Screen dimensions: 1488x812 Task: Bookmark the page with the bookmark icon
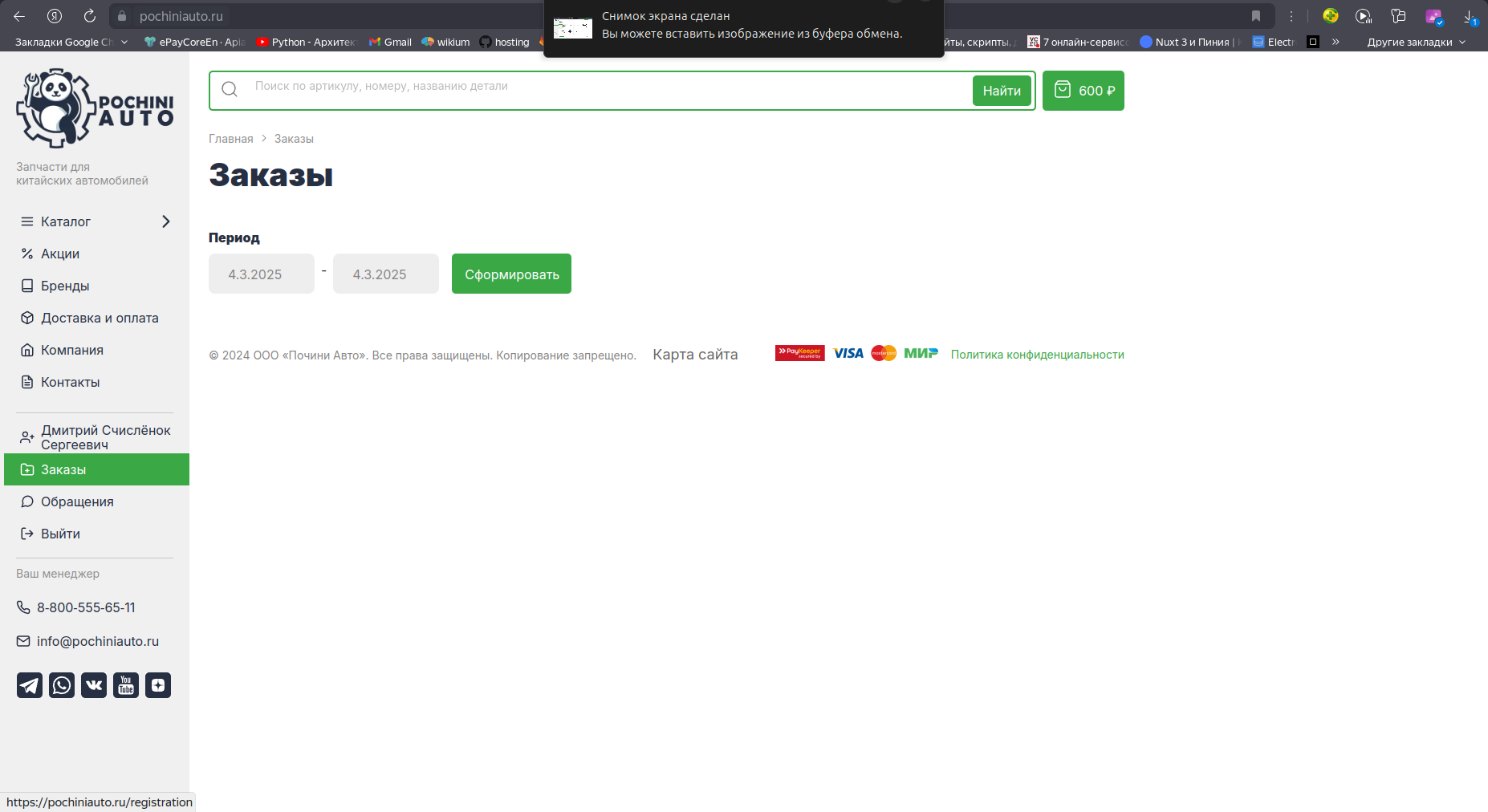1256,16
